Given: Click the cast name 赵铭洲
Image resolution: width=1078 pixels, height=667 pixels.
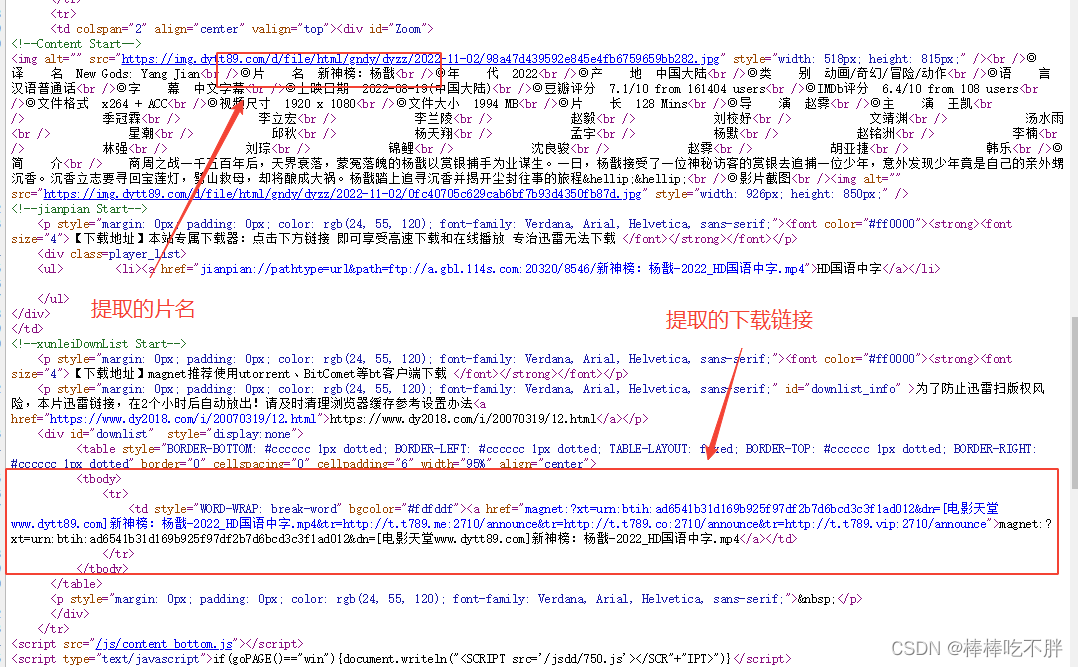Looking at the screenshot, I should click(x=875, y=134).
